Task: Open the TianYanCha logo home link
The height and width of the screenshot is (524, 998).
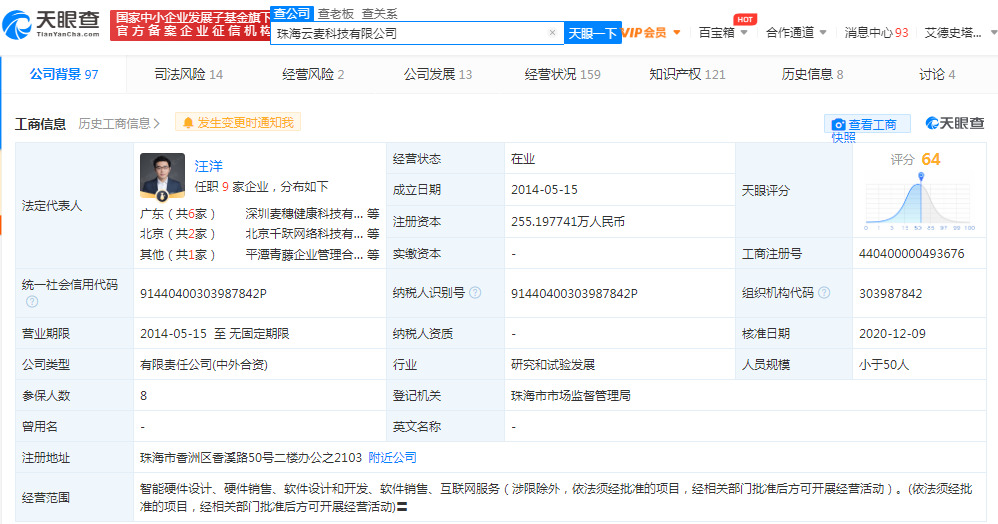Action: pos(51,24)
